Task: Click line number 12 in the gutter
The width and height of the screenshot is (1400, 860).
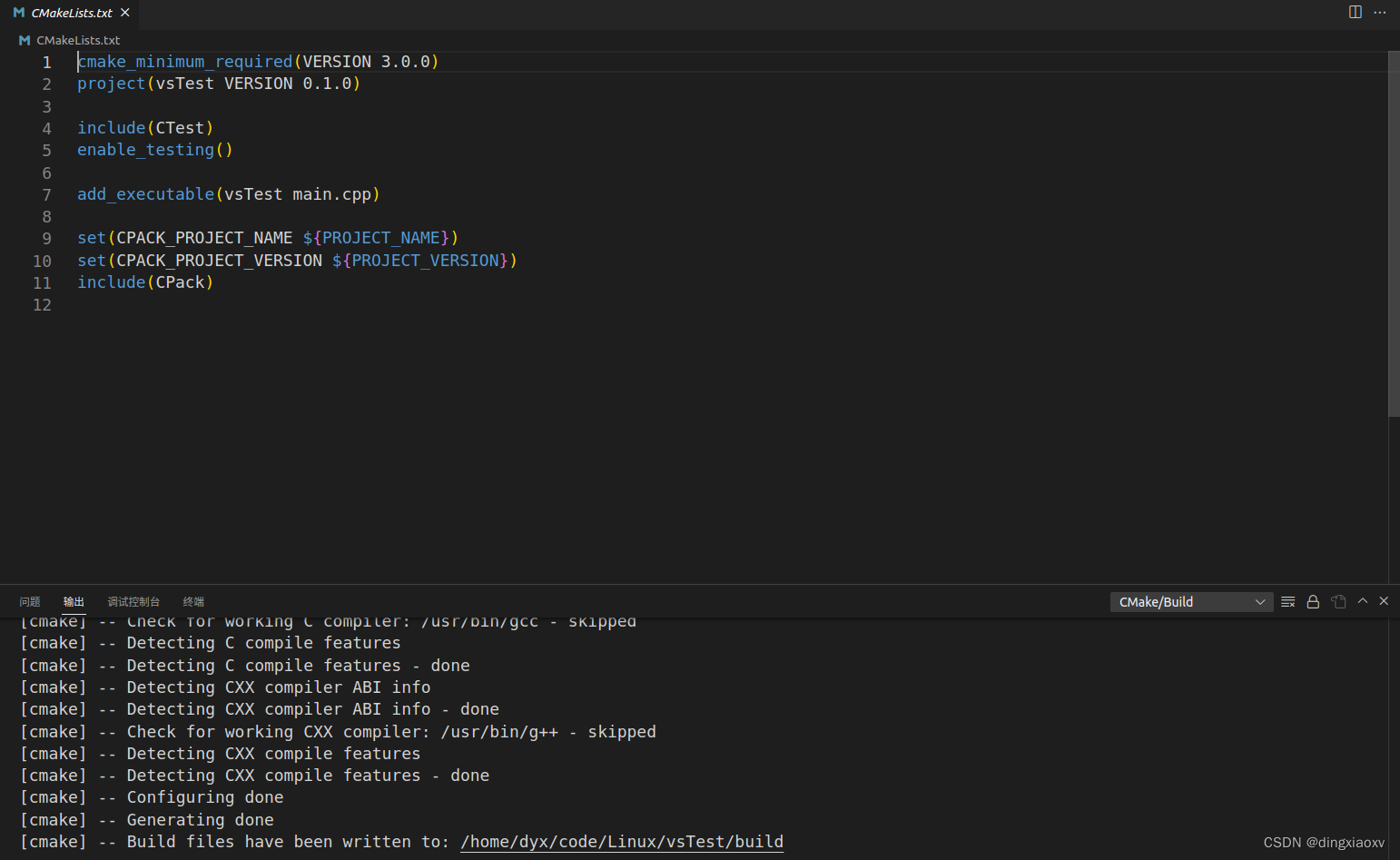Action: click(x=42, y=305)
